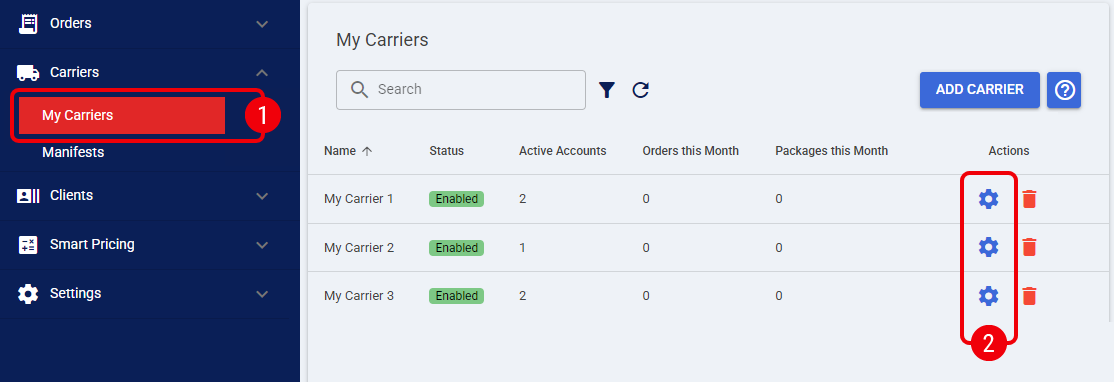1114x382 pixels.
Task: Click the ADD CARRIER button
Action: [x=980, y=90]
